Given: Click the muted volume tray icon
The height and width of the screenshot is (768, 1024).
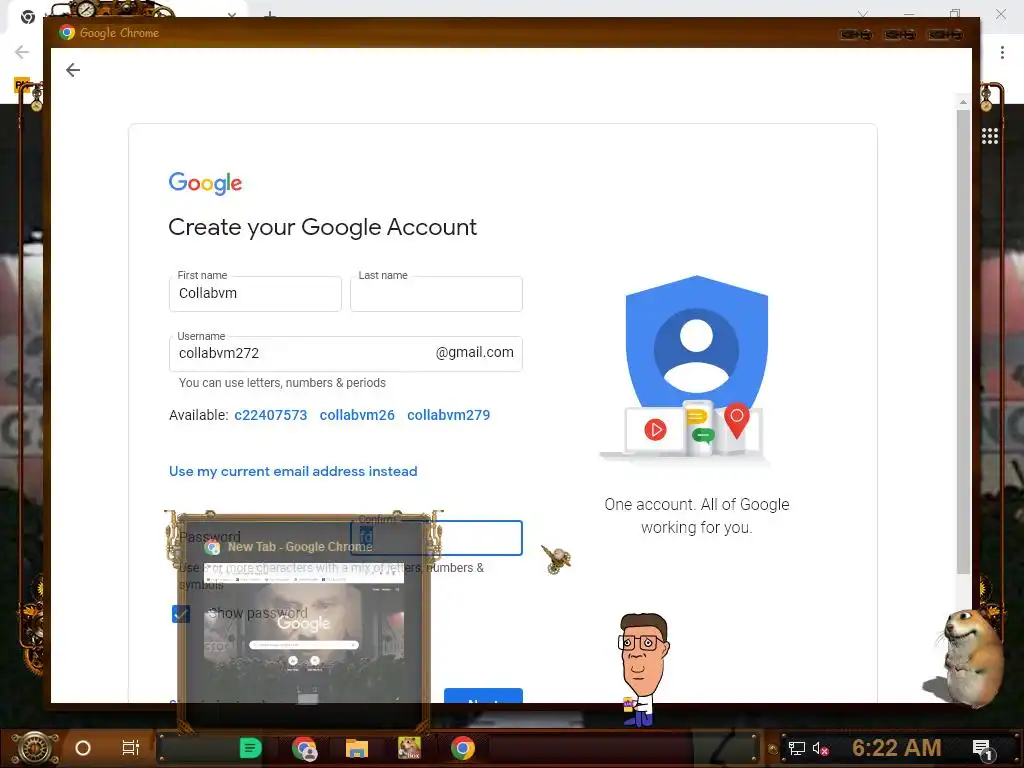Looking at the screenshot, I should pos(820,748).
